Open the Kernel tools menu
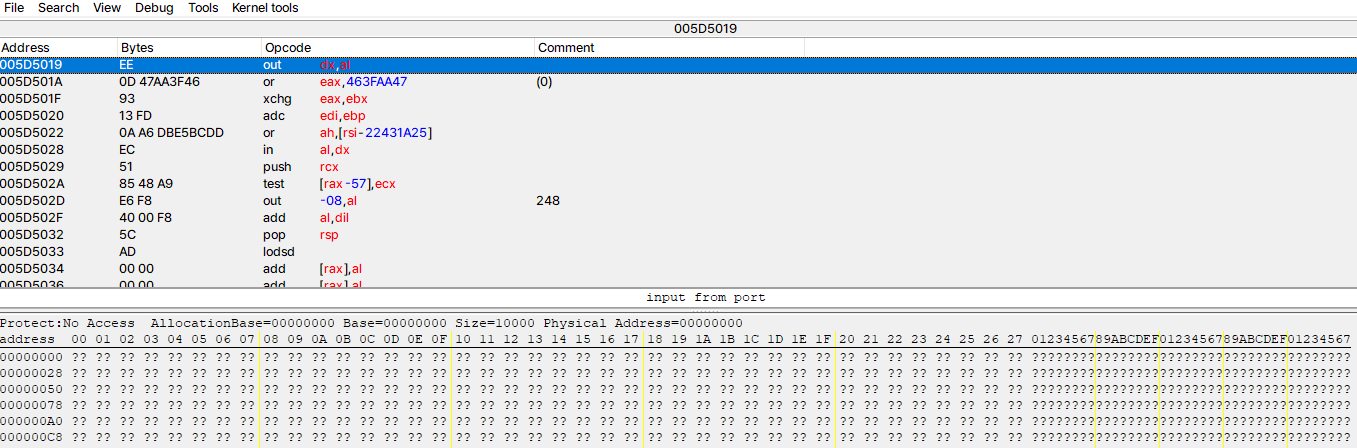This screenshot has height=448, width=1357. pos(265,8)
